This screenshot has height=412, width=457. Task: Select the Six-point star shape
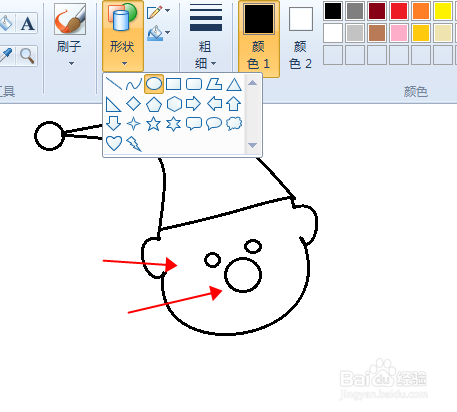point(174,124)
